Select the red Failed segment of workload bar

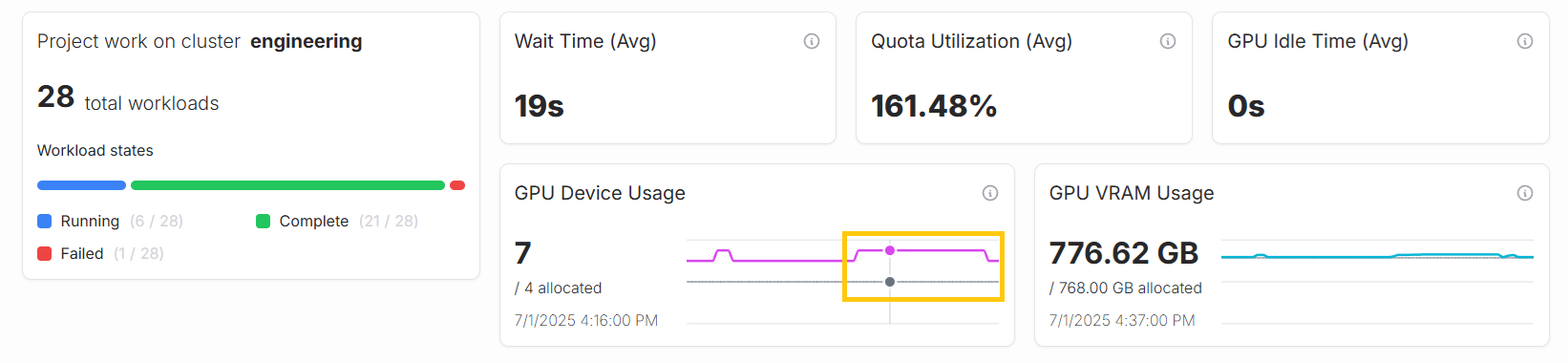(x=457, y=185)
